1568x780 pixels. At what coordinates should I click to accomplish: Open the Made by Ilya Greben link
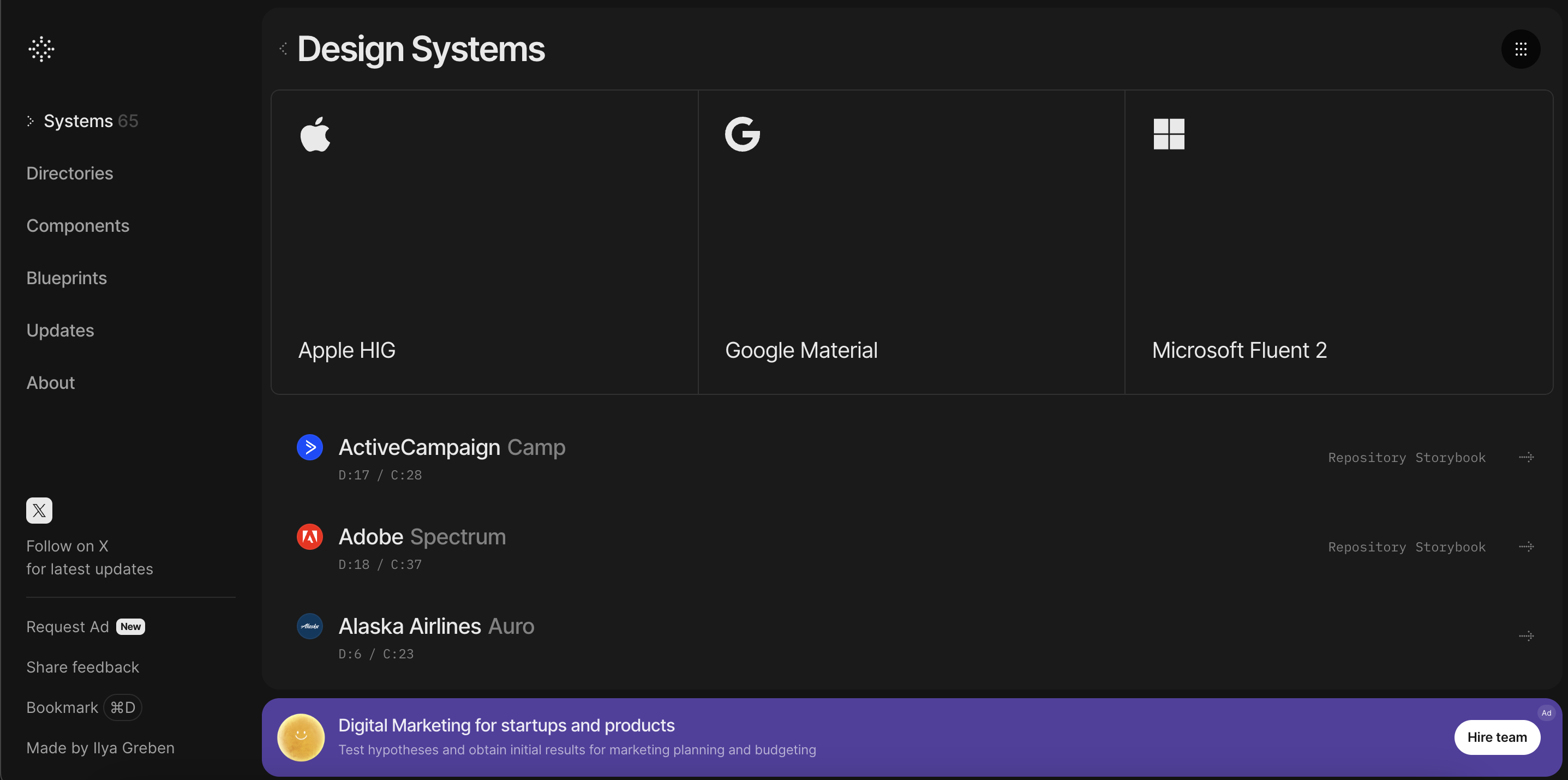pos(100,748)
